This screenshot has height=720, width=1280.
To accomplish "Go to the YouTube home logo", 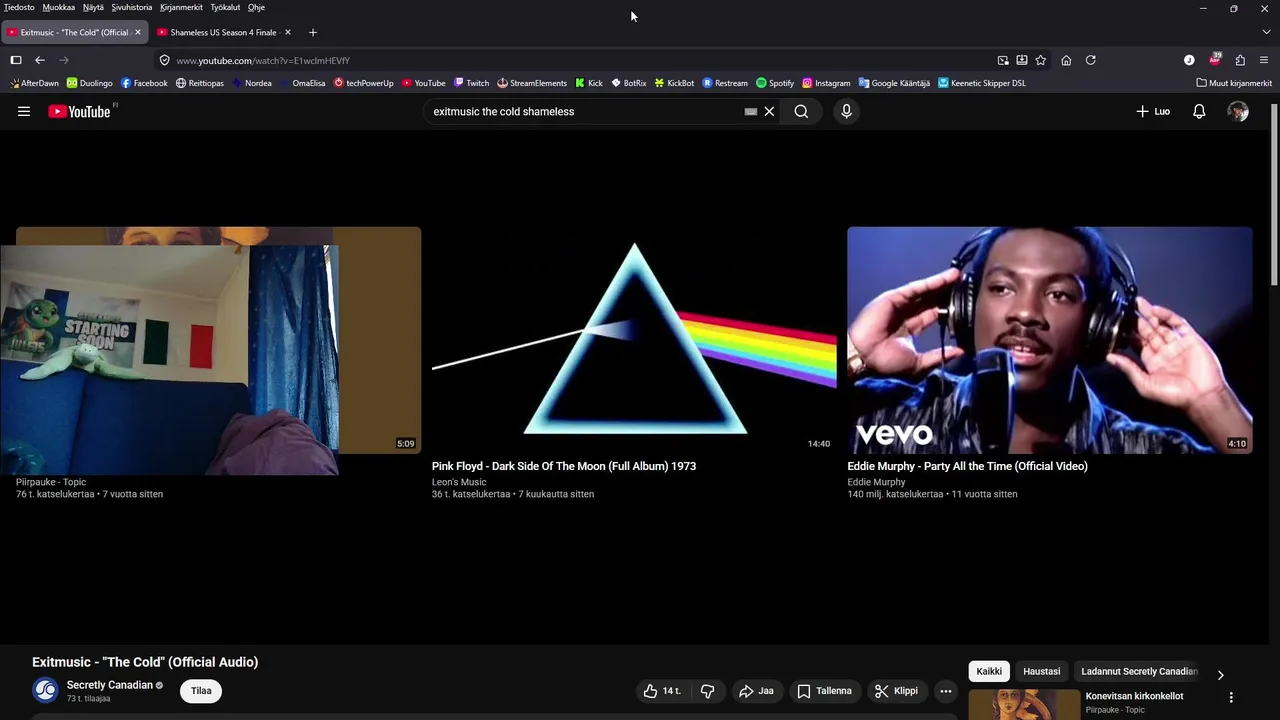I will click(80, 111).
